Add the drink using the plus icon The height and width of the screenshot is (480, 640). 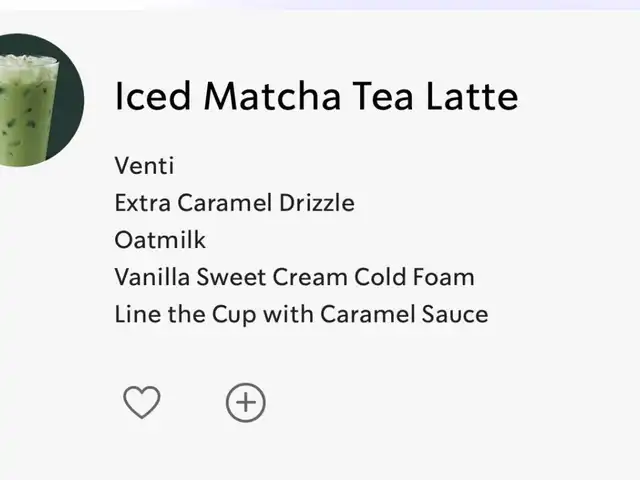pyautogui.click(x=246, y=402)
